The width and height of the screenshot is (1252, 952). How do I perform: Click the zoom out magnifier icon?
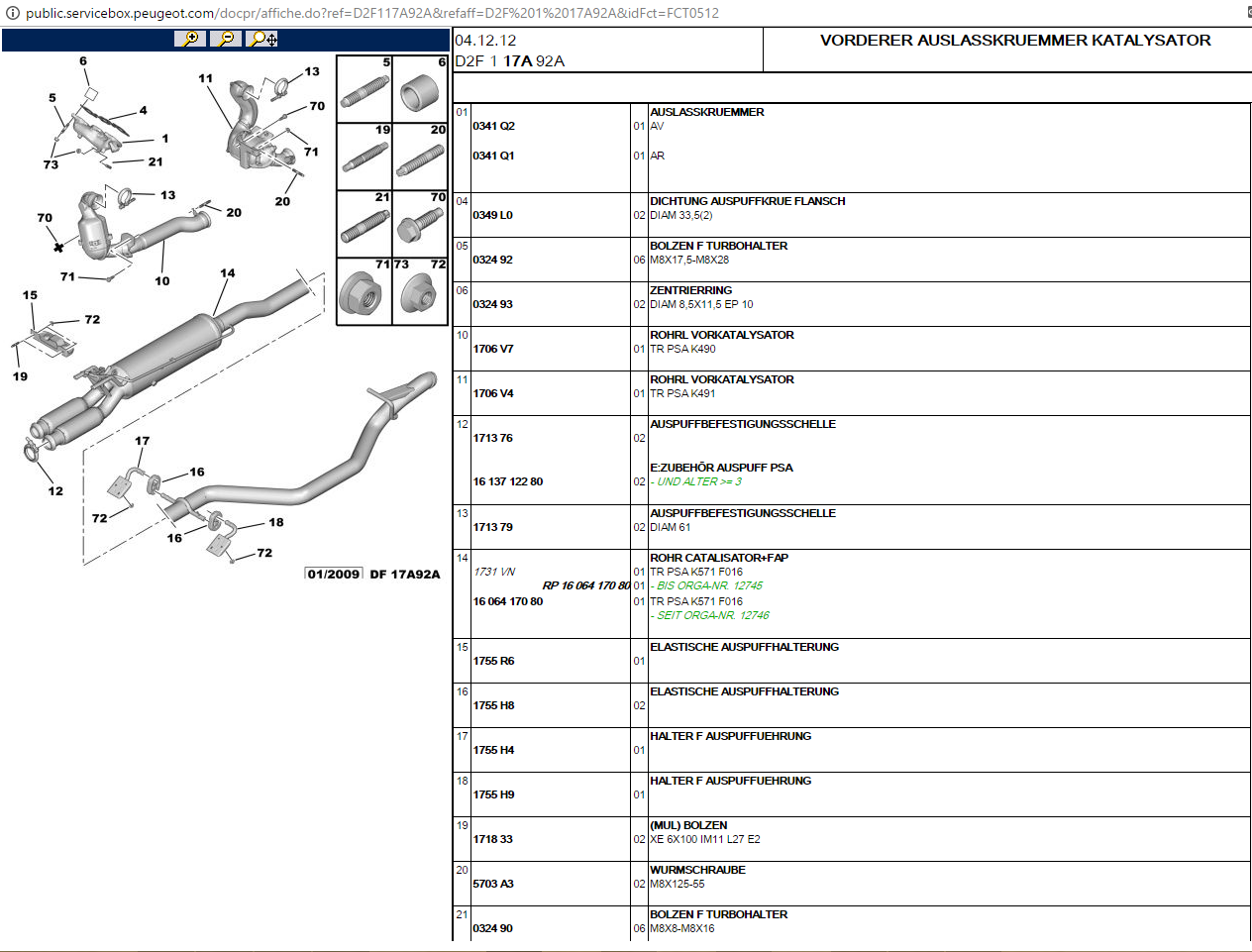click(226, 39)
